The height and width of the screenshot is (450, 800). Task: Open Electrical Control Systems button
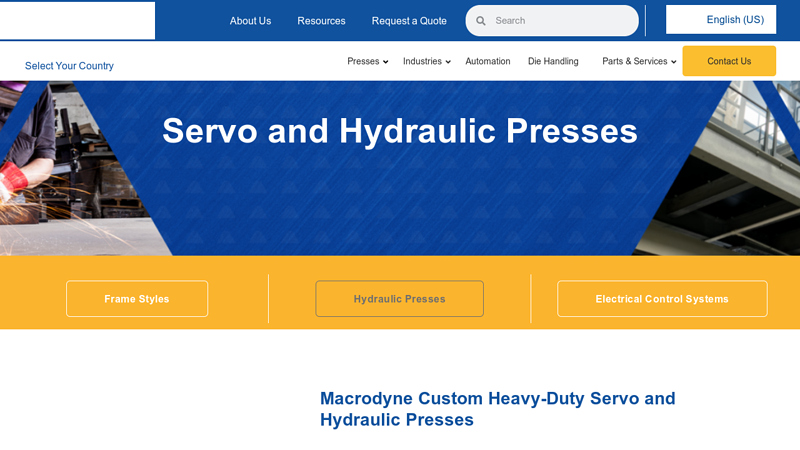click(662, 298)
